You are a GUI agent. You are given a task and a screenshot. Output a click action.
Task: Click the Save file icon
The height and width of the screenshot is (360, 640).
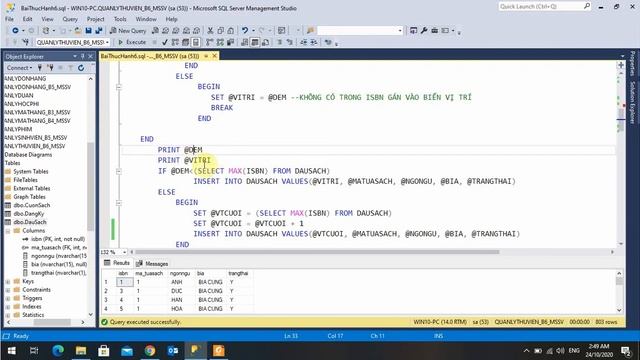click(89, 31)
